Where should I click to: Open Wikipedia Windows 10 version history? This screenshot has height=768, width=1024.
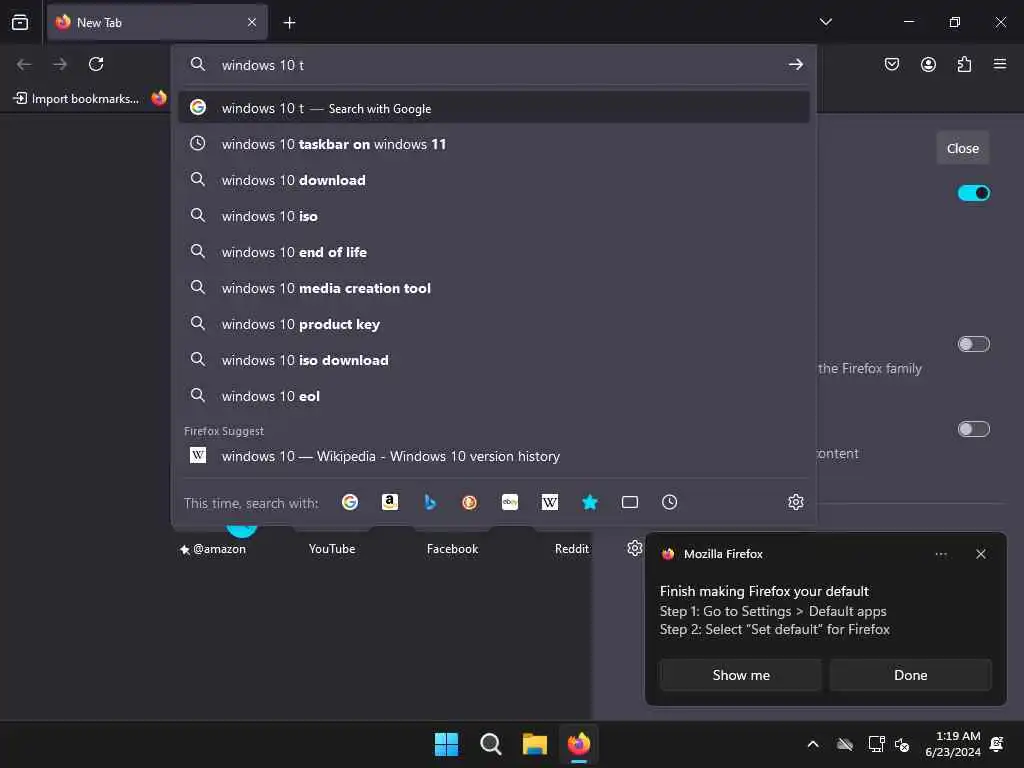click(x=494, y=456)
